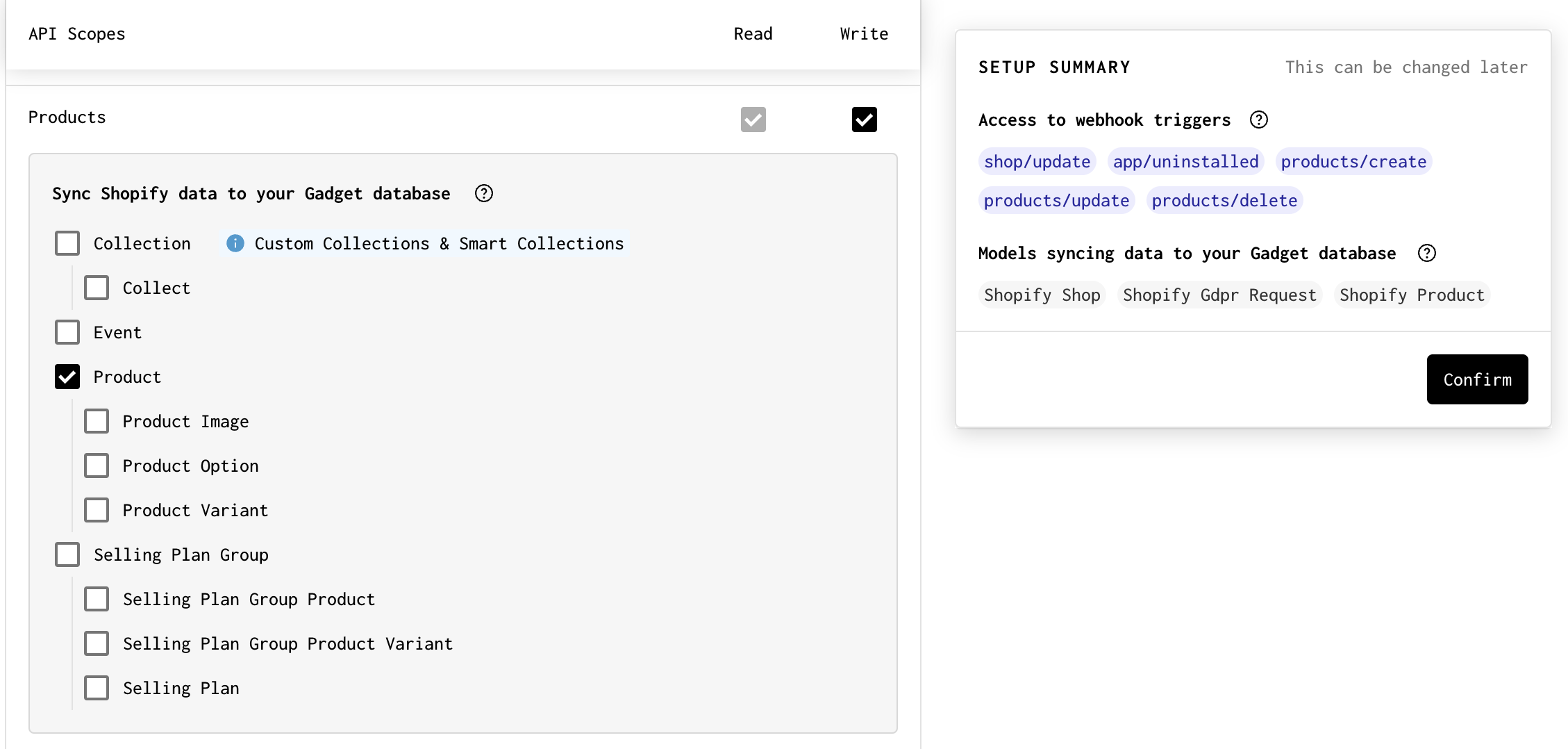1568x749 pixels.
Task: Enable the Collection model checkbox
Action: 67,243
